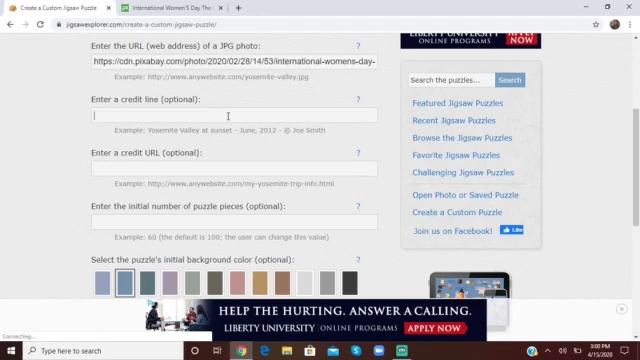Image resolution: width=640 pixels, height=360 pixels.
Task: Select the sage gray-green swatch
Action: click(x=192, y=283)
